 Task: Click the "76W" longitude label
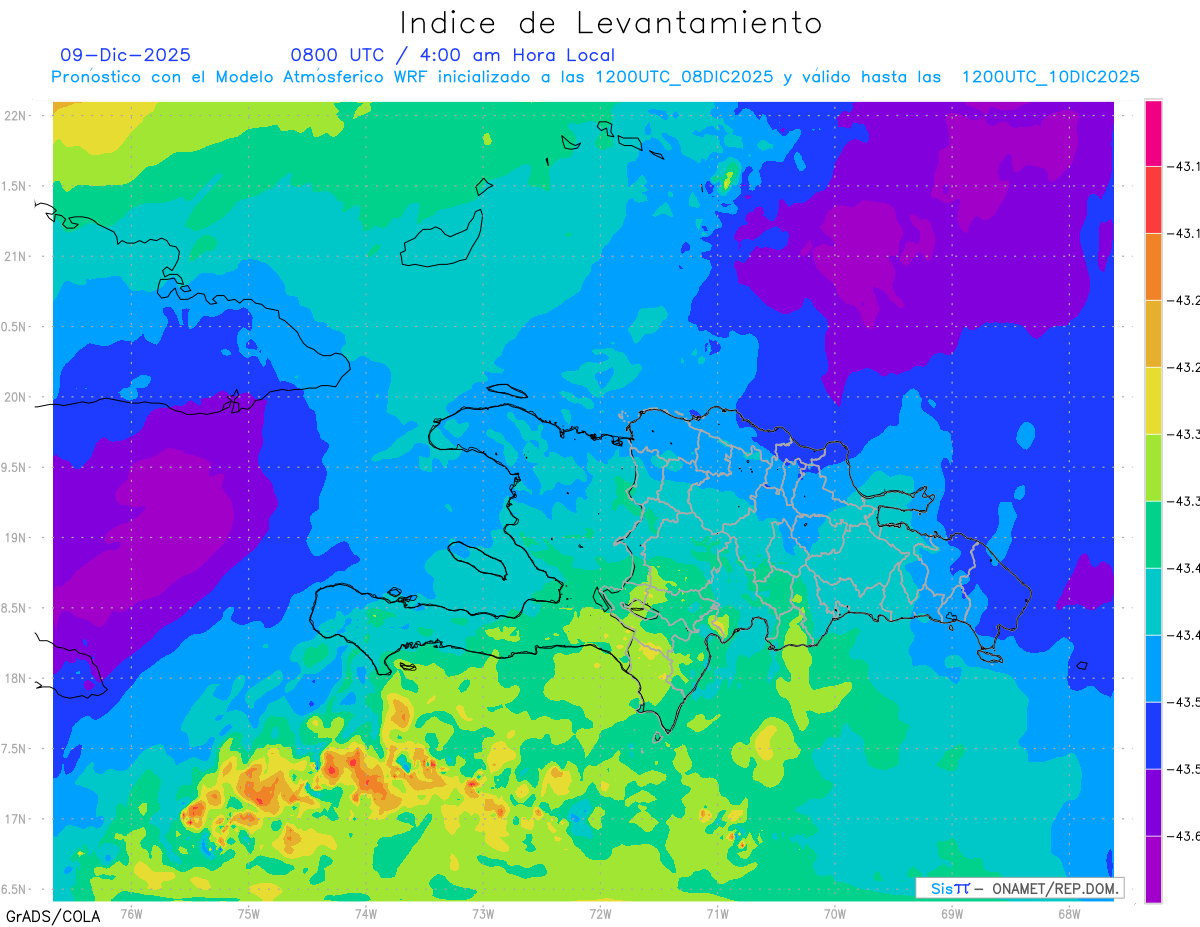tap(131, 913)
